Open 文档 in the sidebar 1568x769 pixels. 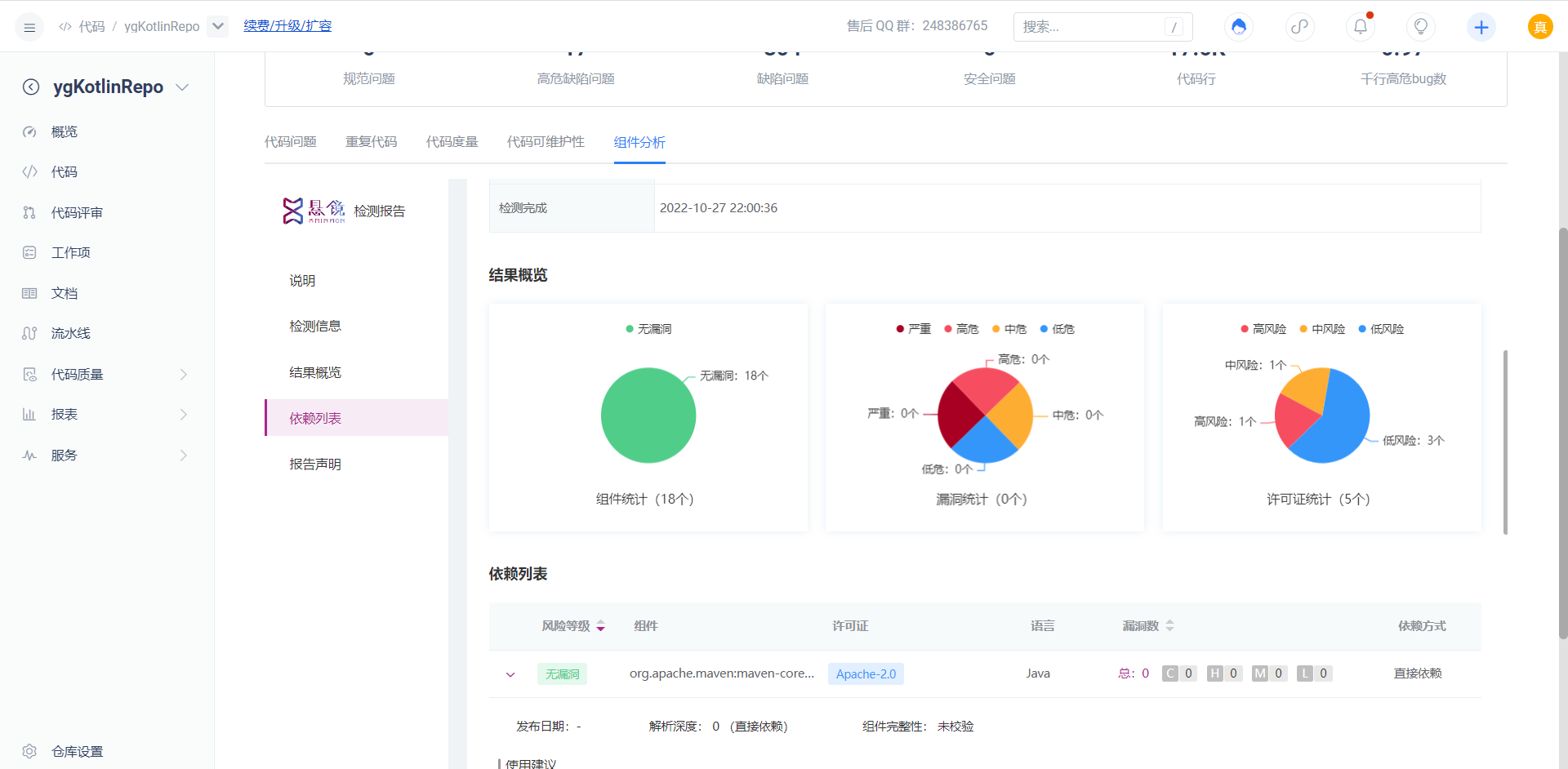pos(65,294)
